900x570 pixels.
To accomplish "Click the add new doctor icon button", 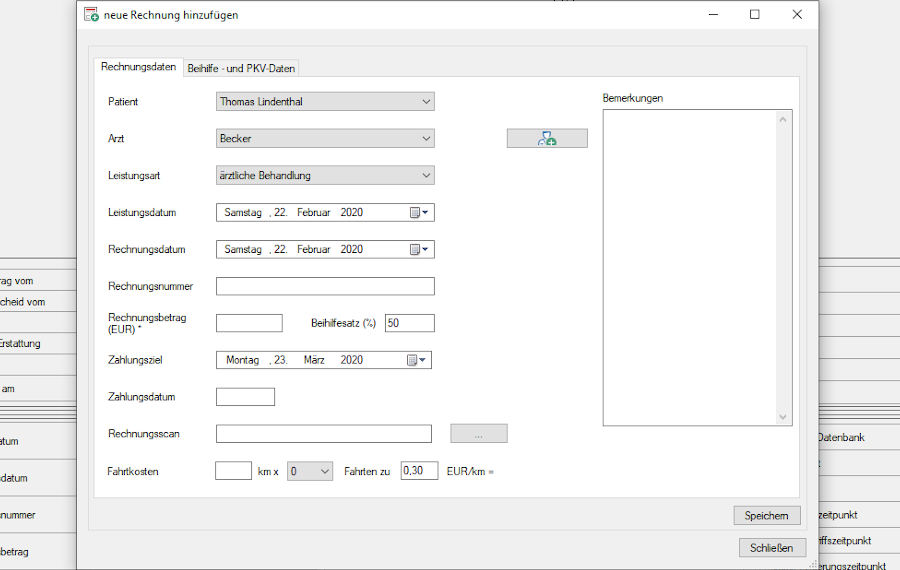I will pyautogui.click(x=547, y=139).
